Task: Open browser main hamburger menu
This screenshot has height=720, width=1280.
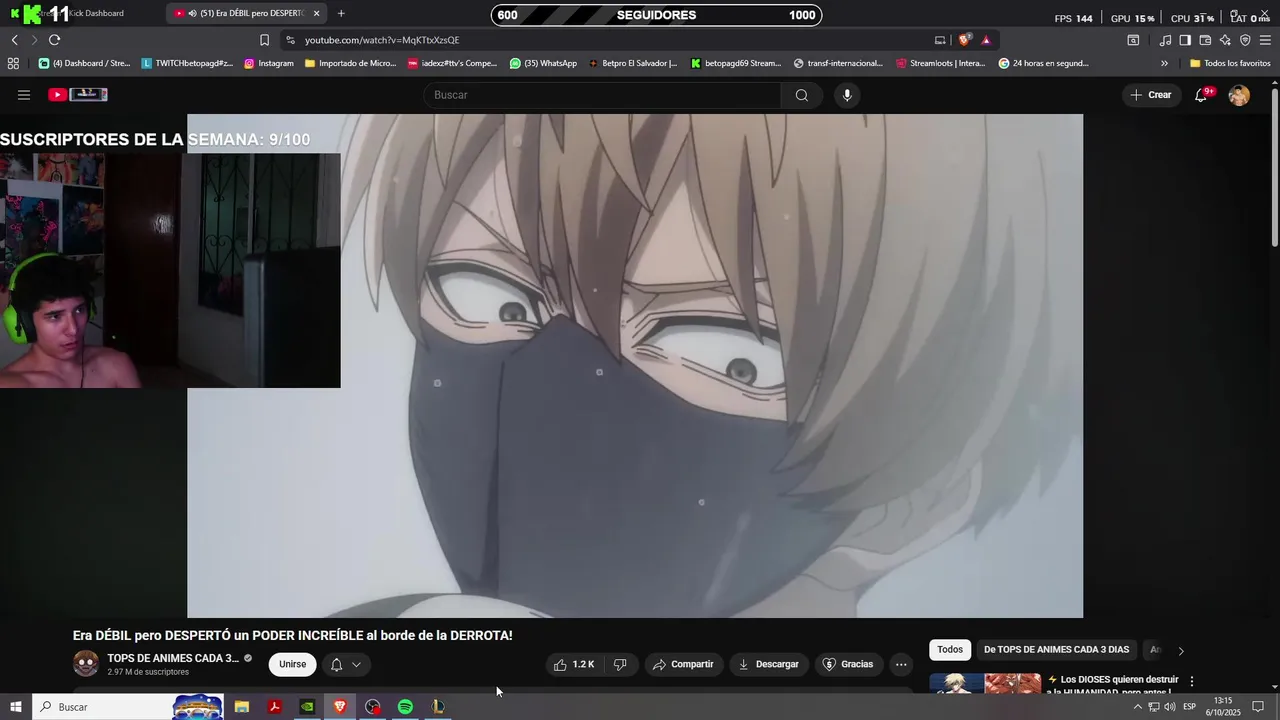Action: click(1265, 40)
